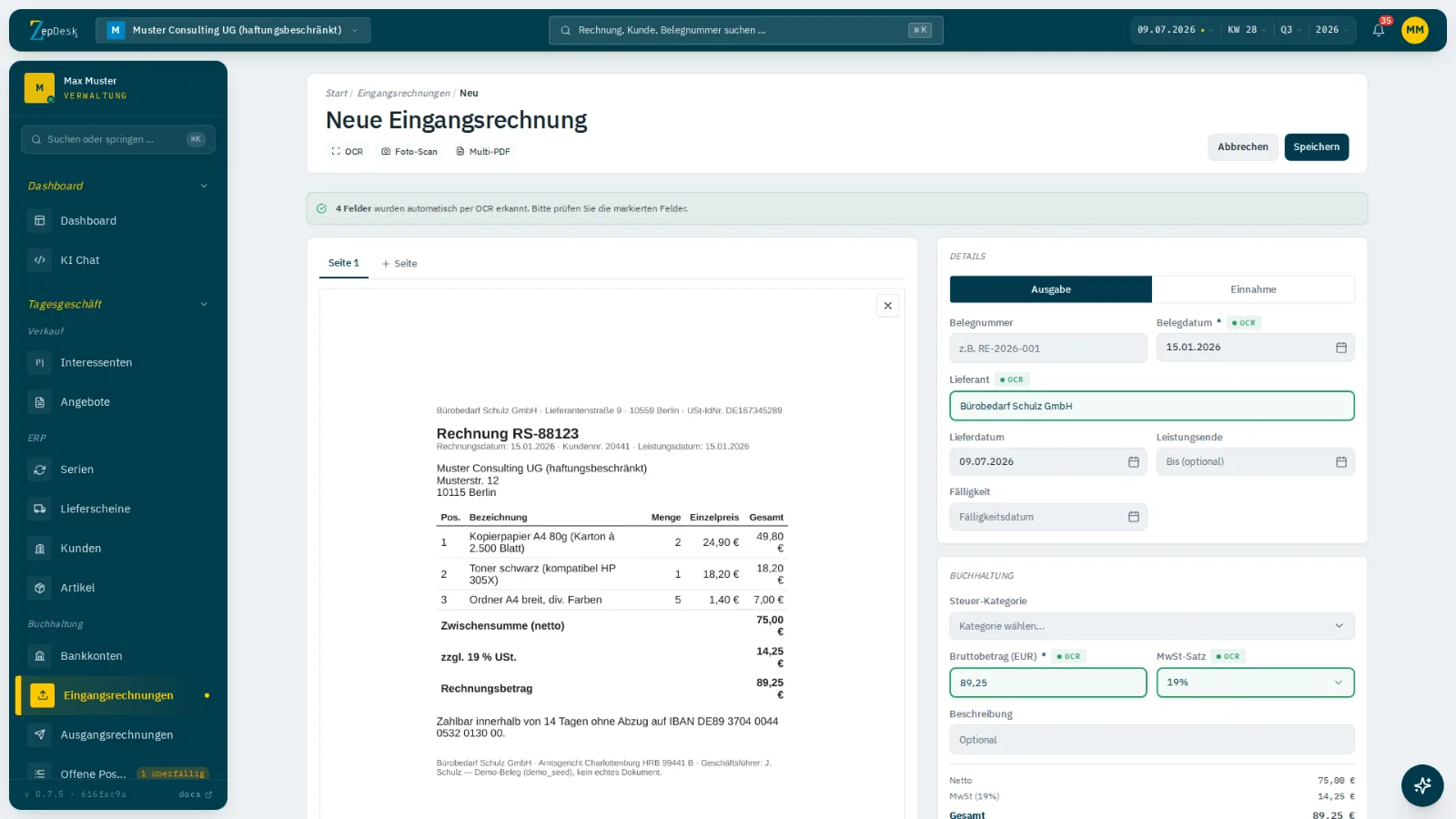Open Max Muster profile card
Viewport: 1456px width, 819px height.
118,88
